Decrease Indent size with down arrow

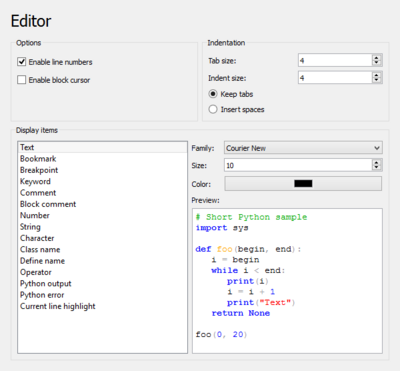pos(377,80)
